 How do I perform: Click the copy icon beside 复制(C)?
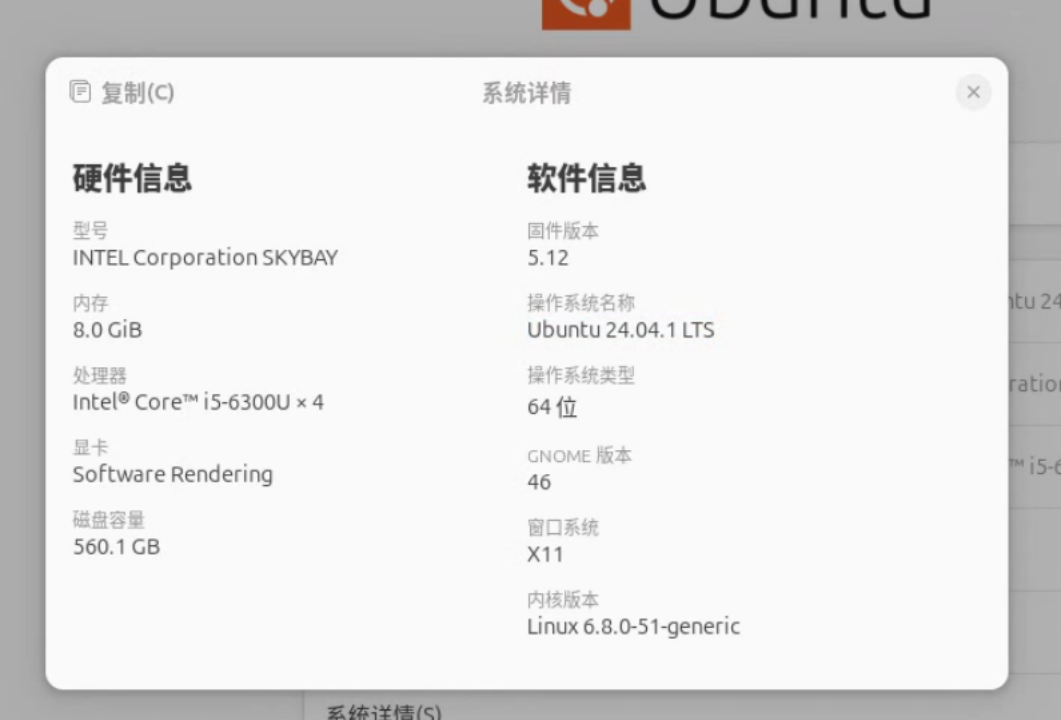pyautogui.click(x=80, y=91)
